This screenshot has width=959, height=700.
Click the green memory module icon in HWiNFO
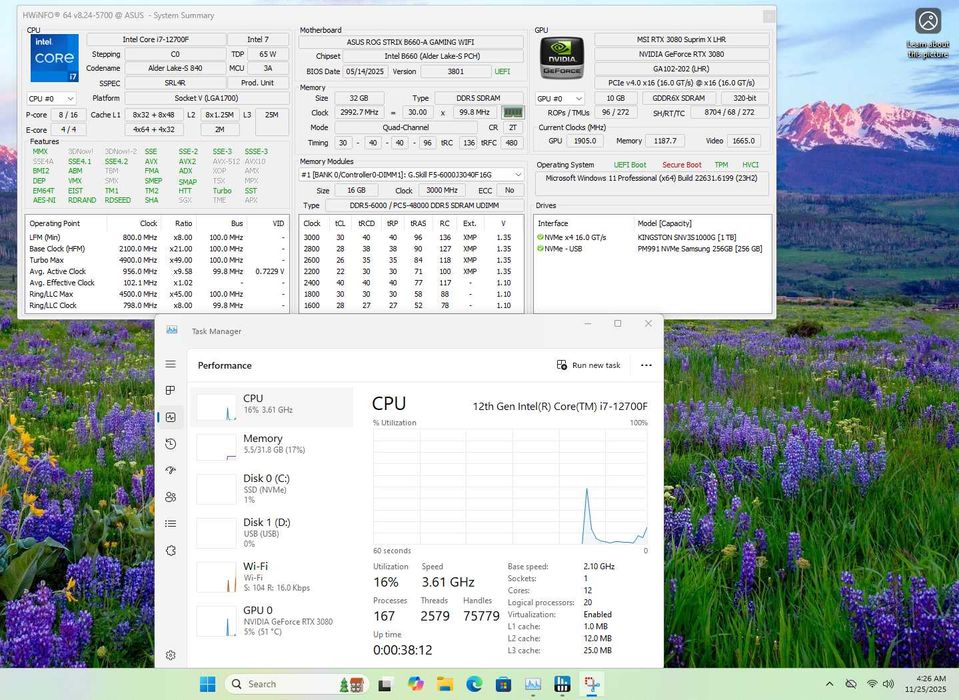coord(513,112)
